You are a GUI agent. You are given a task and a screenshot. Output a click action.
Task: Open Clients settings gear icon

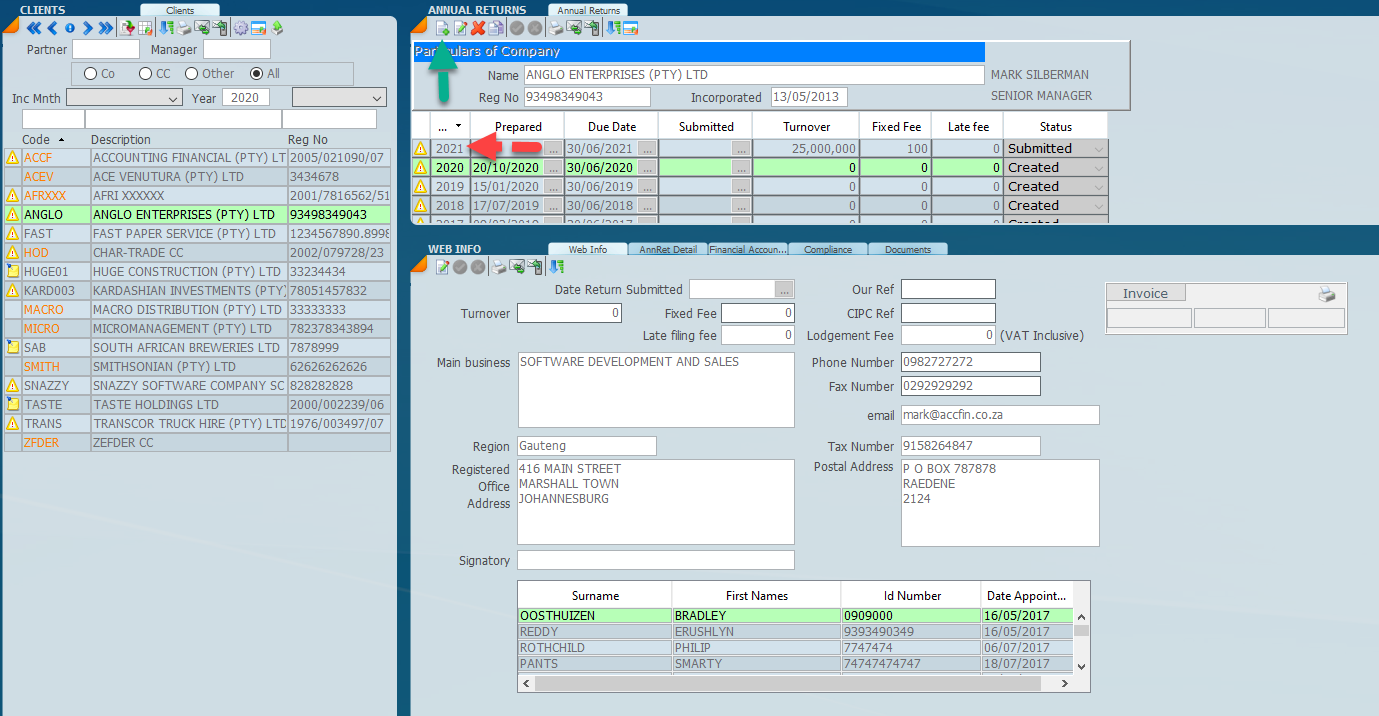point(240,28)
